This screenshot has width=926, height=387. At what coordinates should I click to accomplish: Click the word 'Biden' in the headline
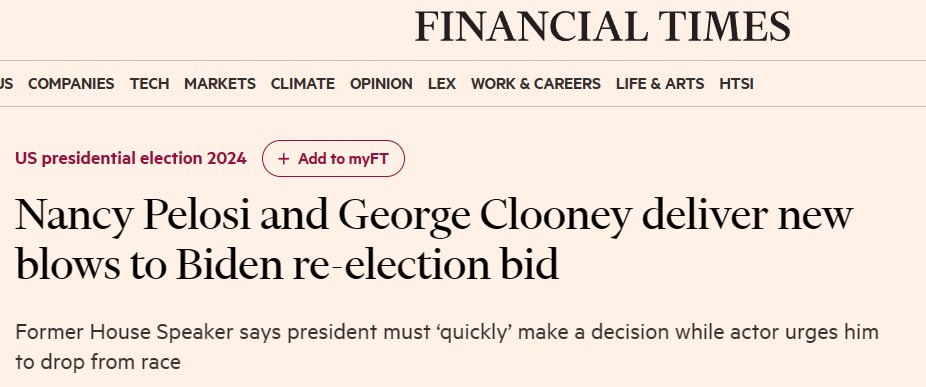click(229, 265)
